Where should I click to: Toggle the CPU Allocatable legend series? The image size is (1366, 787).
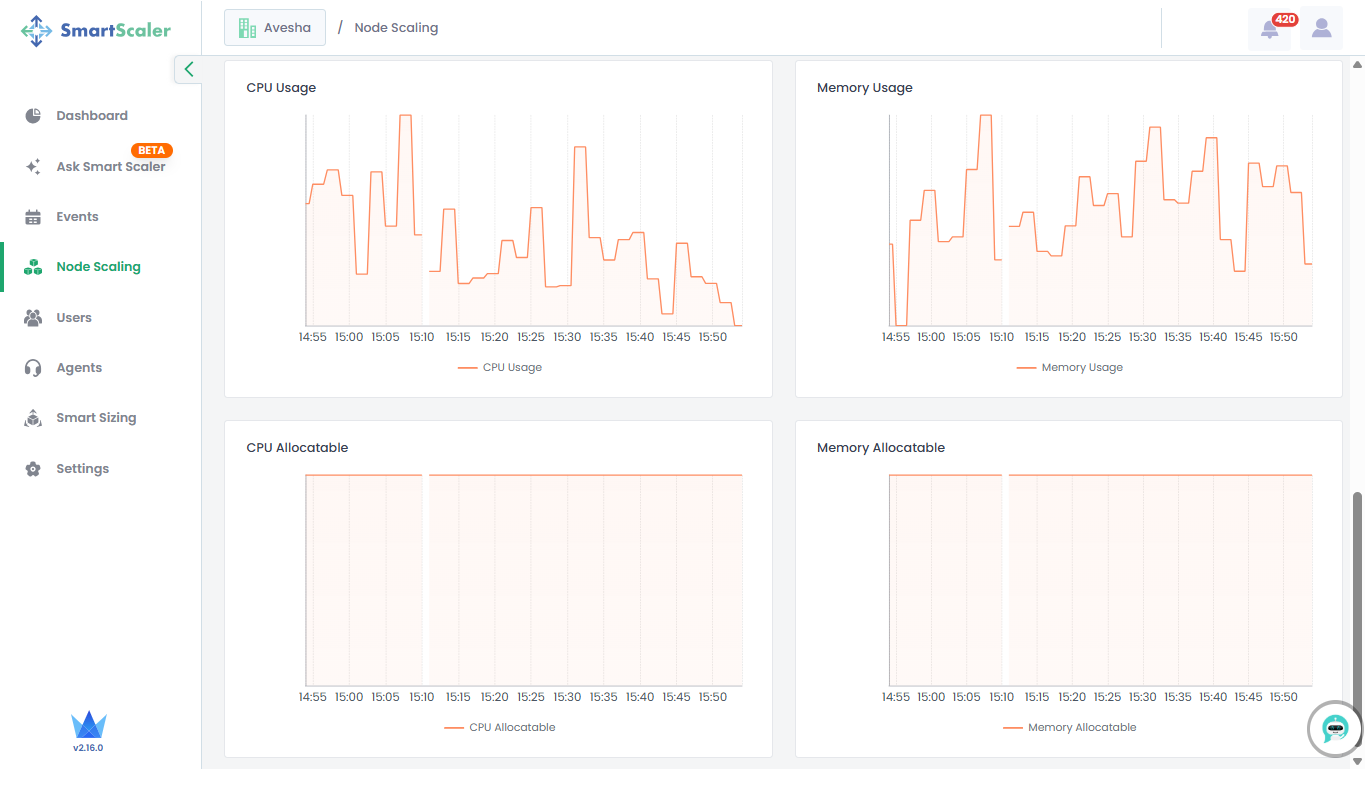(x=500, y=728)
